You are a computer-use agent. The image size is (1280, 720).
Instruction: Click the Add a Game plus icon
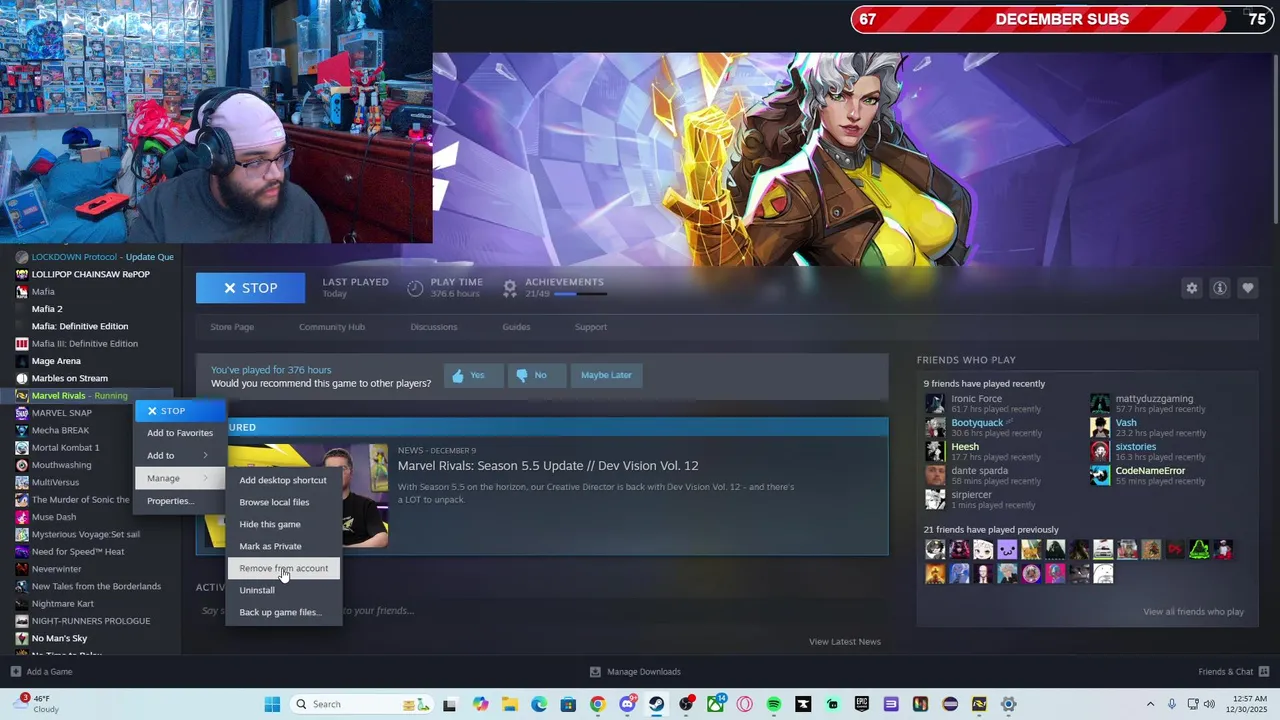[16, 672]
